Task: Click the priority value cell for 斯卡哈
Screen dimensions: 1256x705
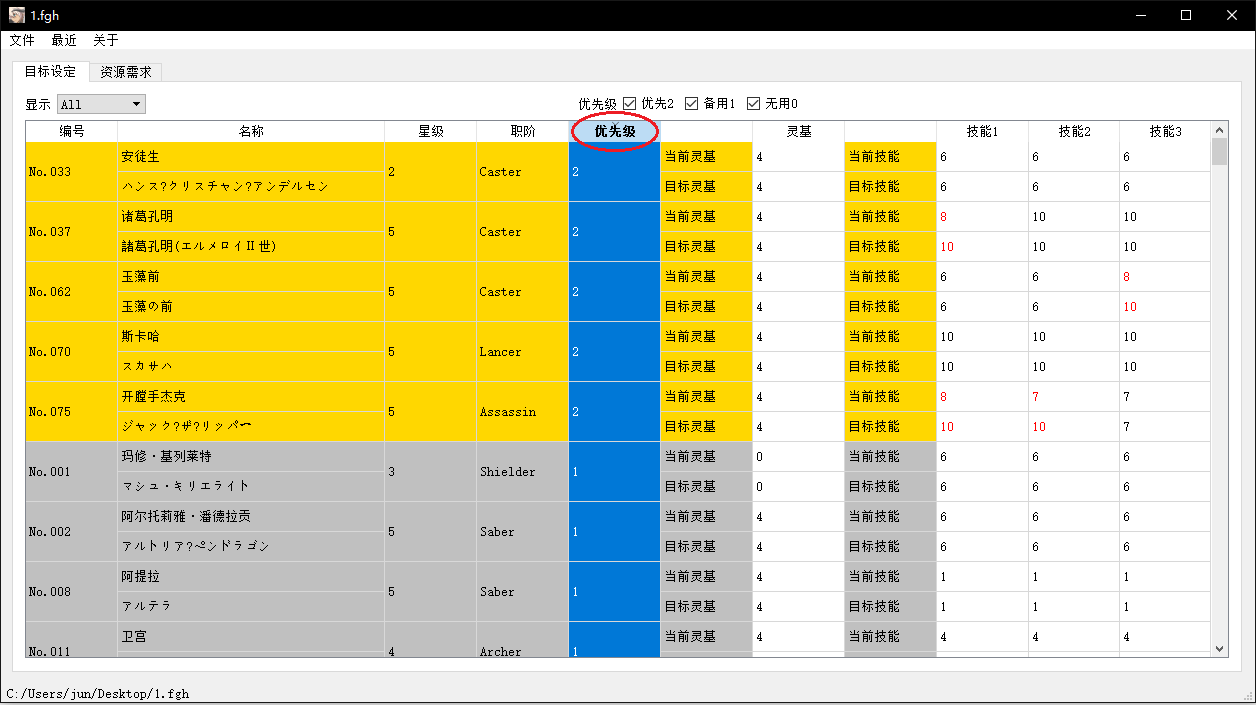Action: (x=613, y=351)
